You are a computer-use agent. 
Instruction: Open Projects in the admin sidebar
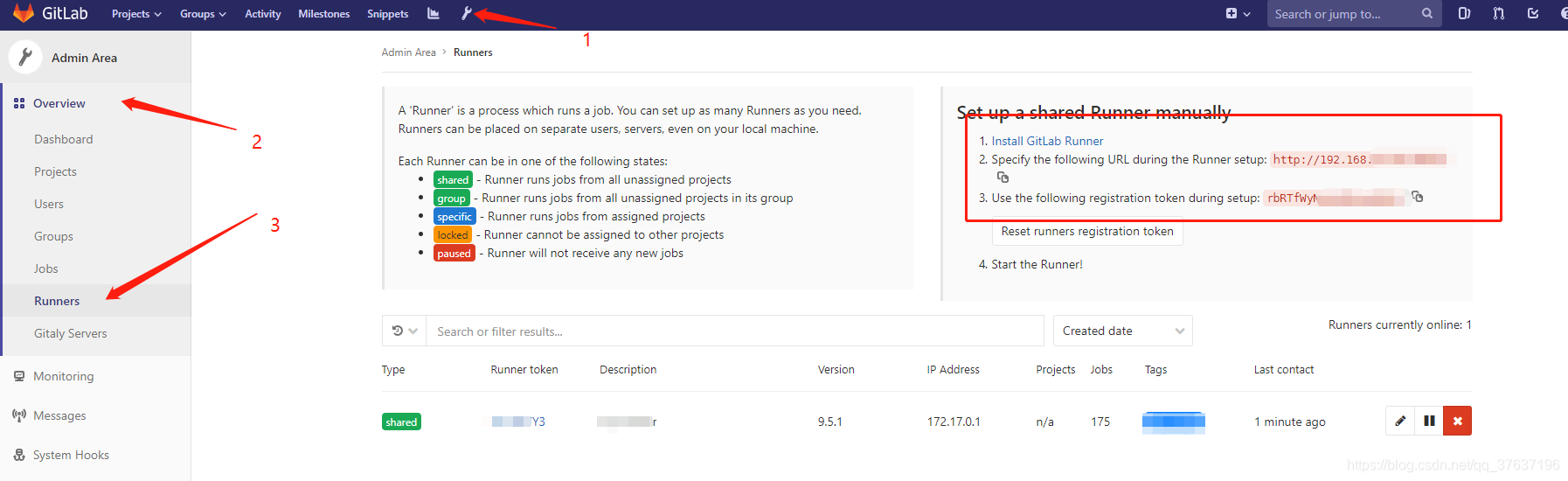coord(55,171)
